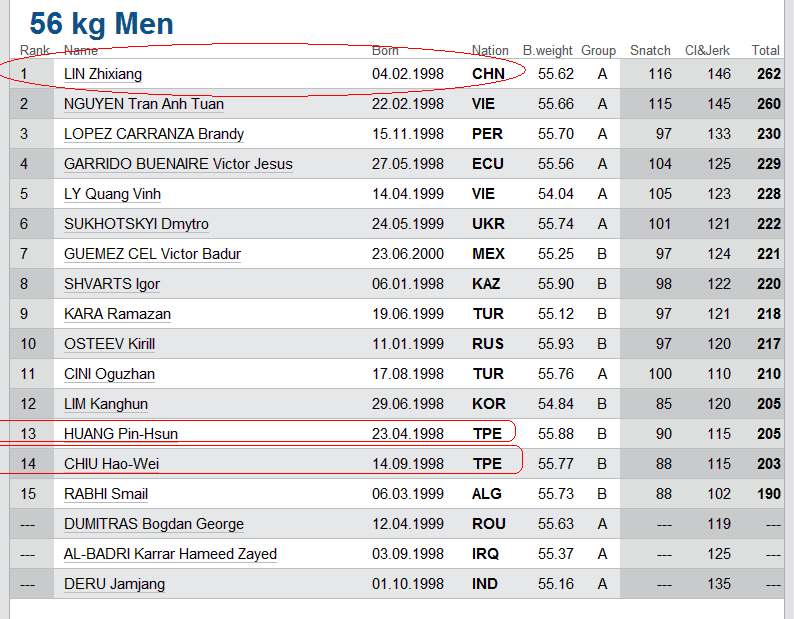
Task: Open DUMITRAS Bogdan George link
Action: 154,524
